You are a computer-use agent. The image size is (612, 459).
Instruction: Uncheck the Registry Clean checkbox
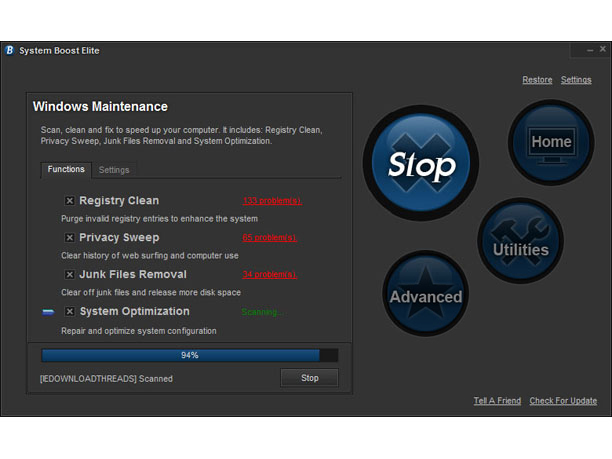tap(69, 201)
